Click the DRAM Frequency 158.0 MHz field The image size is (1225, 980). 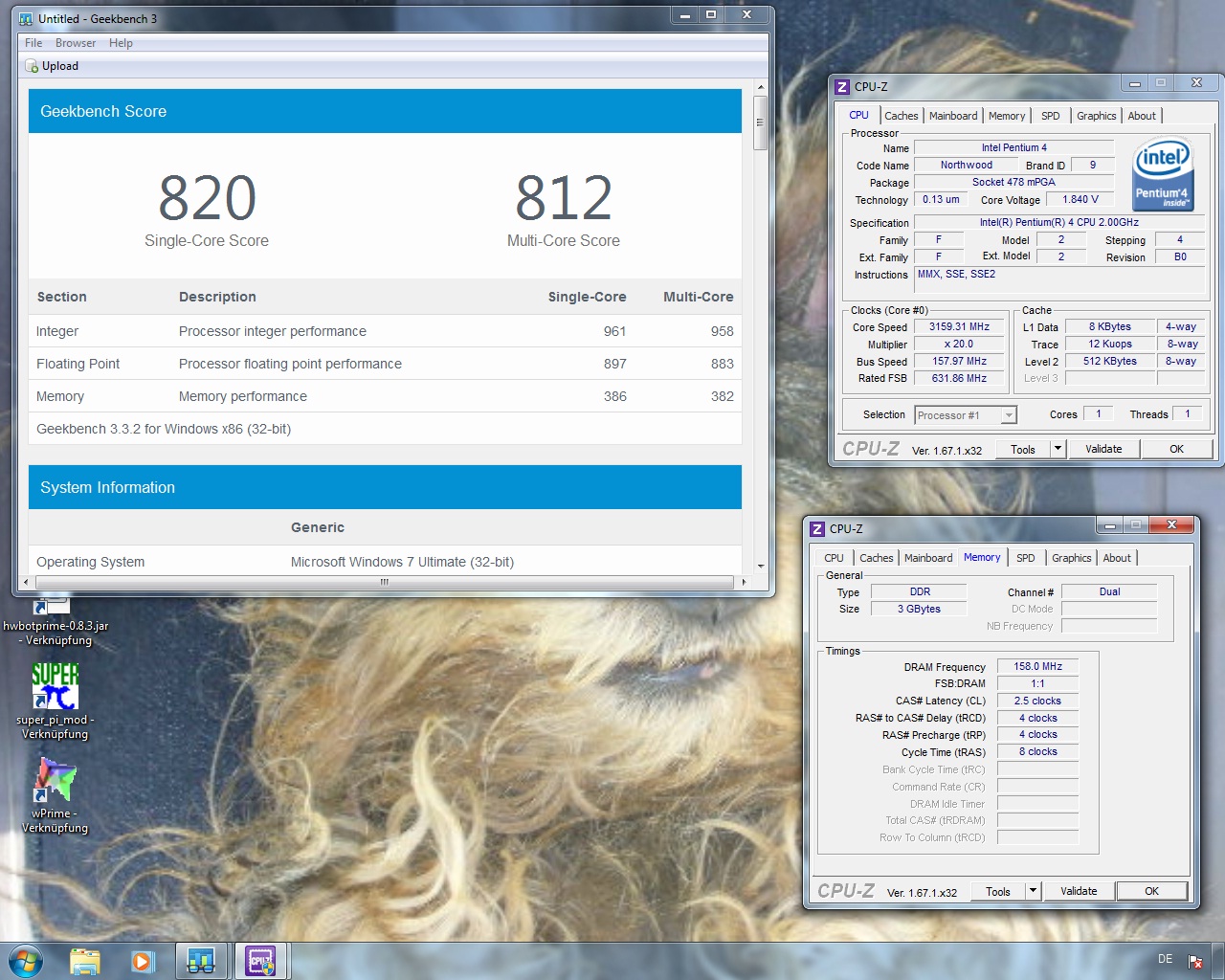(x=1037, y=666)
